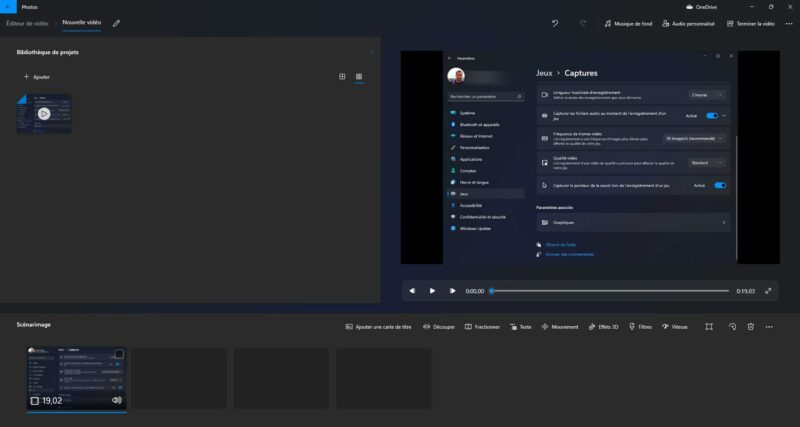Select the Fractionner tool

click(x=482, y=327)
